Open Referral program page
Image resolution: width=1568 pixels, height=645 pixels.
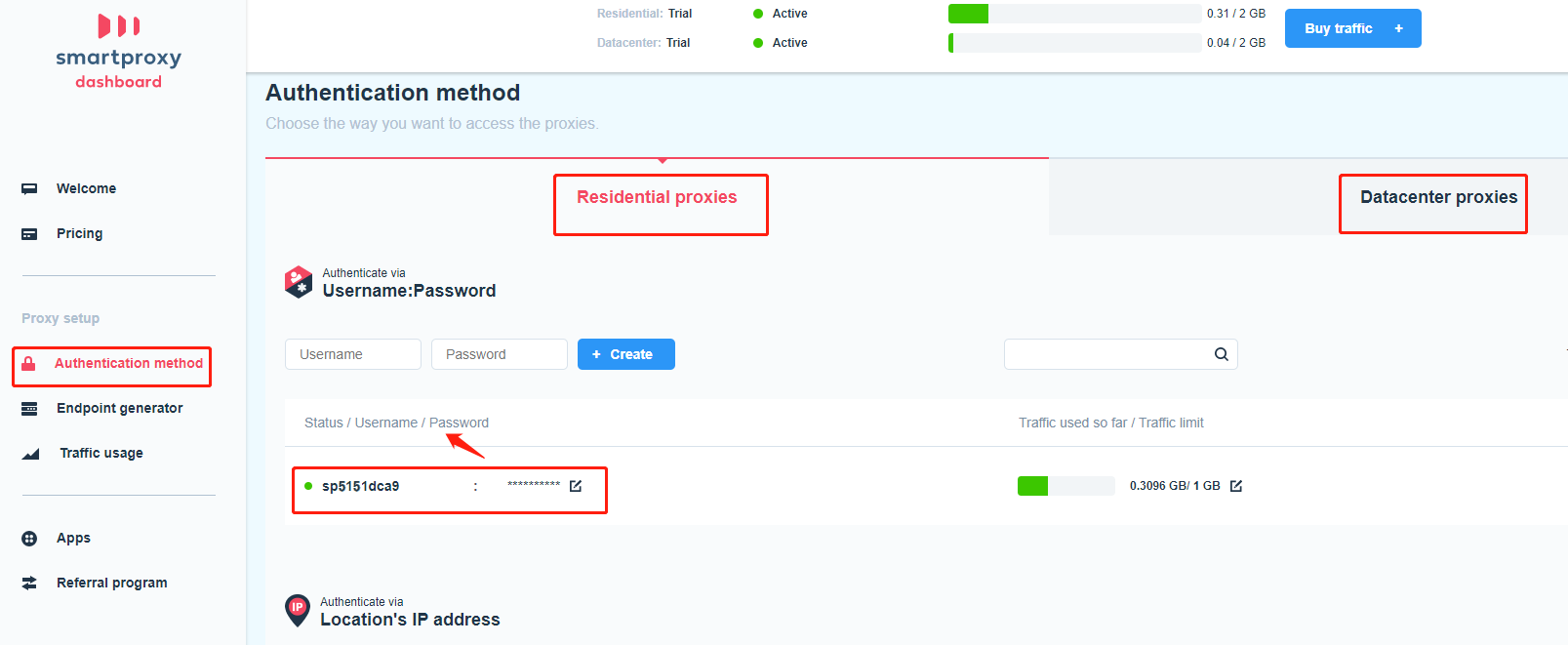112,583
